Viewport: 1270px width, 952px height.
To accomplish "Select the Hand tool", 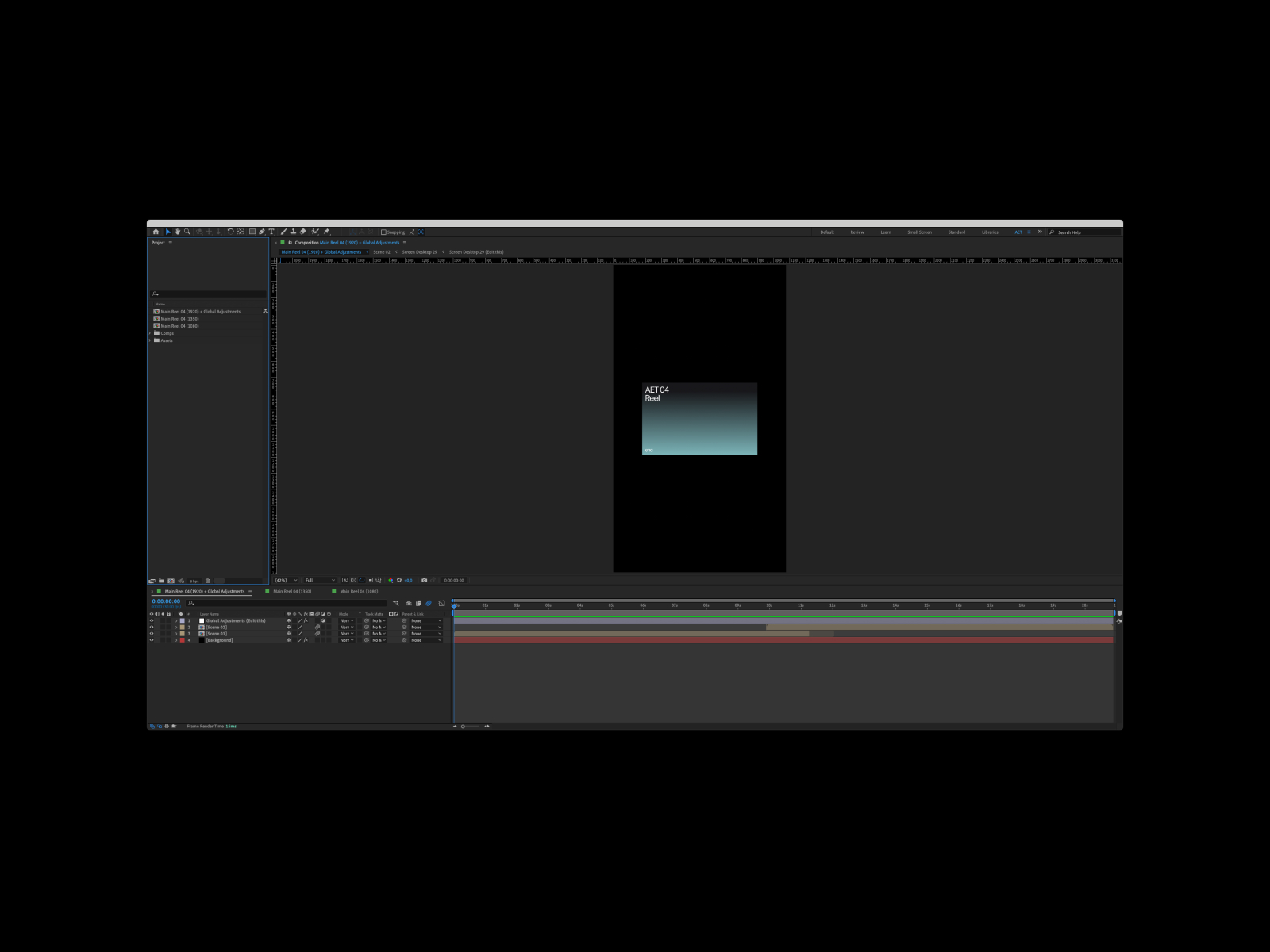I will (x=178, y=232).
